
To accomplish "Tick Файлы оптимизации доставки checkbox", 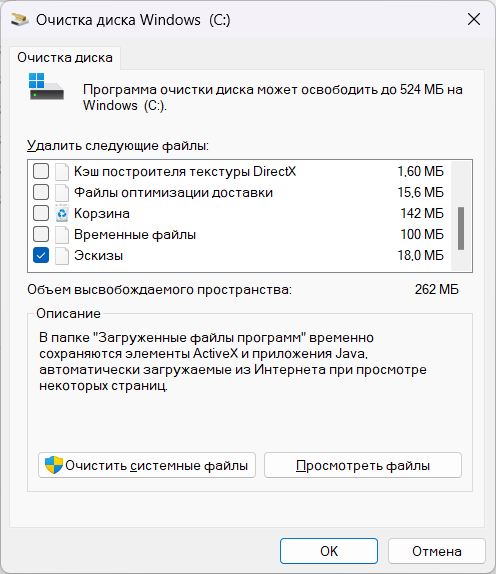I will click(x=41, y=192).
